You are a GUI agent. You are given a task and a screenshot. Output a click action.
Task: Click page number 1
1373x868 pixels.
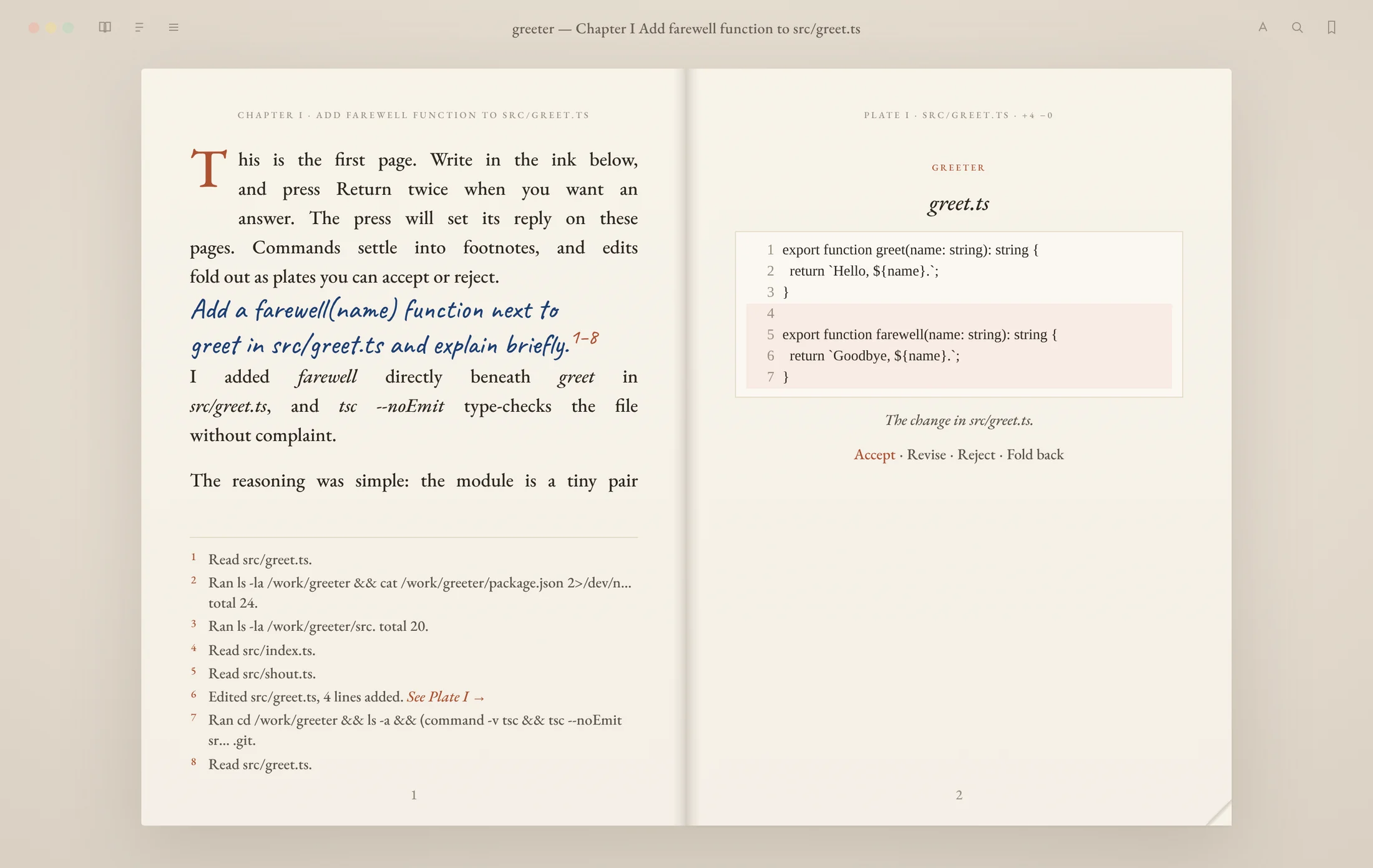click(x=413, y=795)
